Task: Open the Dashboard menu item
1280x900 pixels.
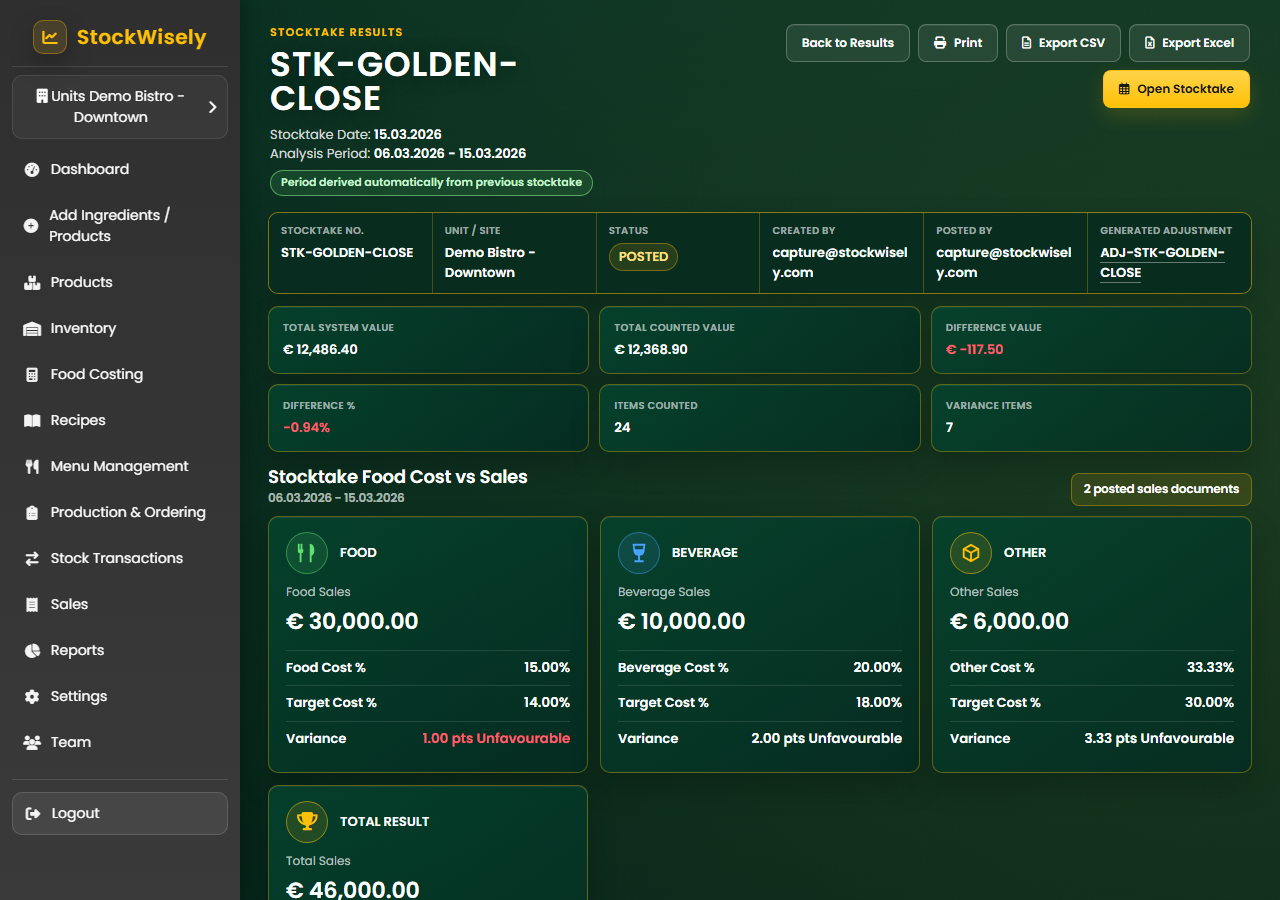Action: [x=120, y=170]
